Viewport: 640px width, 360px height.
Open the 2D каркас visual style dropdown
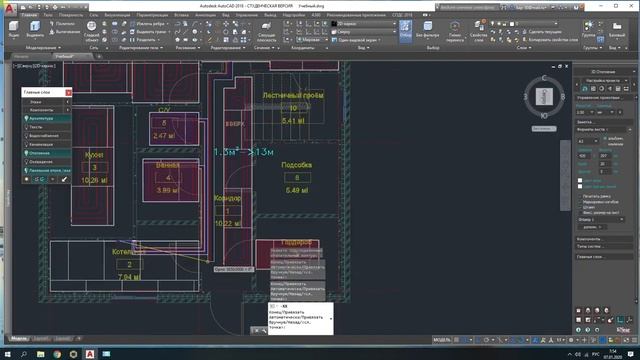tap(364, 24)
